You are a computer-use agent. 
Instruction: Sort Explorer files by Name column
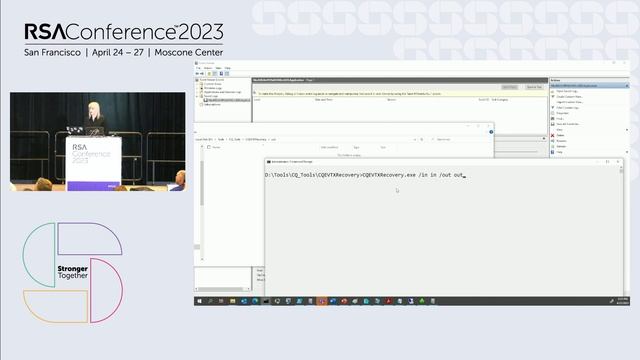pos(216,147)
